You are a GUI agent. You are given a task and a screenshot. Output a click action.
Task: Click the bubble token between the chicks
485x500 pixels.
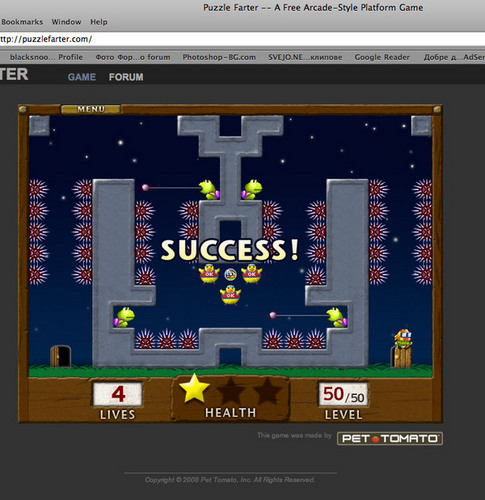pyautogui.click(x=230, y=275)
